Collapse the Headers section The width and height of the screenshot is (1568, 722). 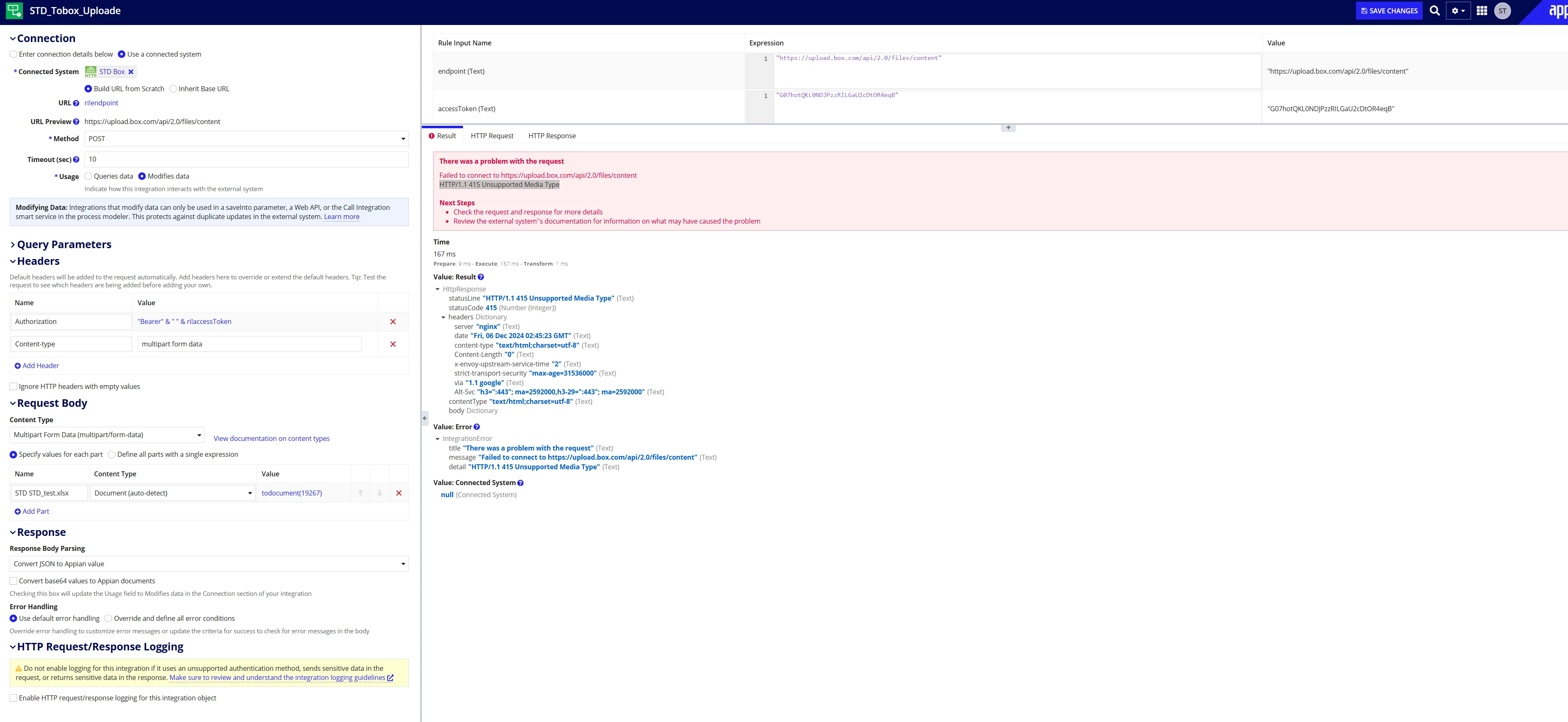point(13,262)
